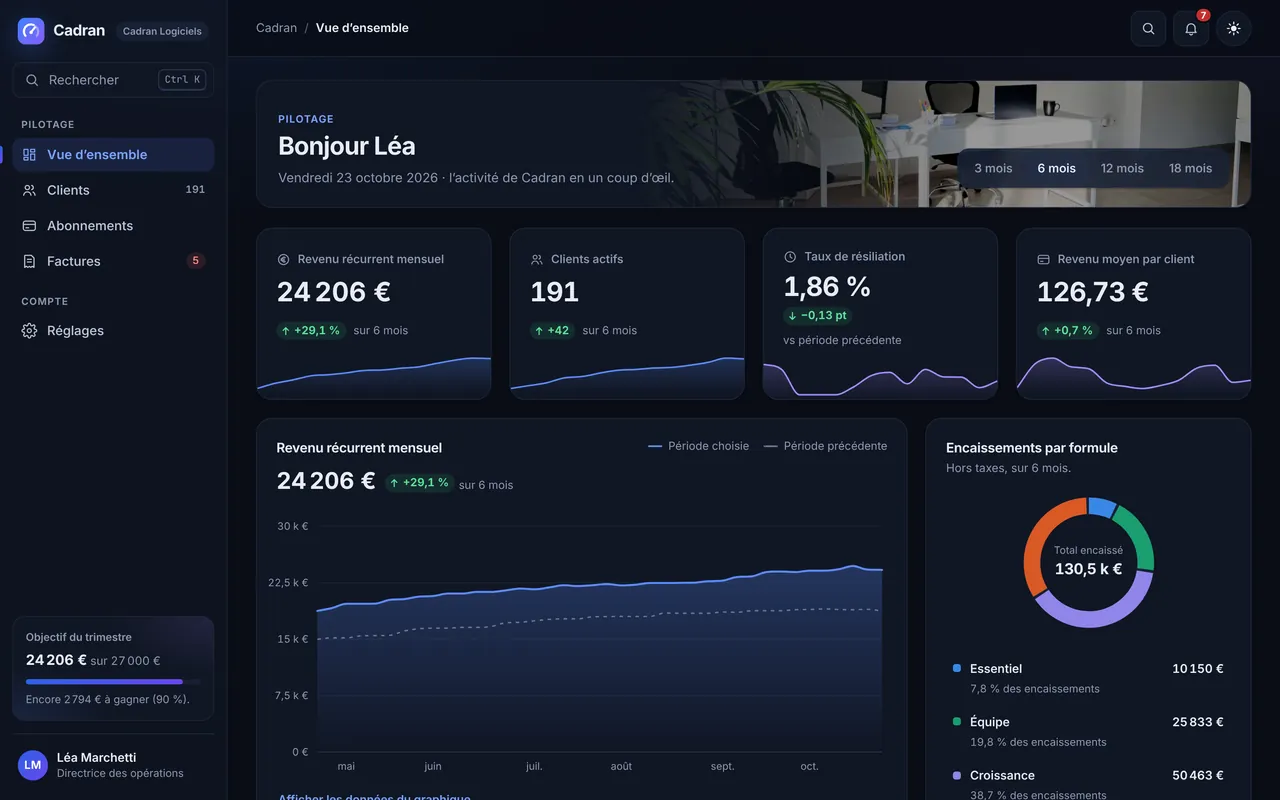
Task: Click the magnifier icon inside Rechercher field
Action: pyautogui.click(x=32, y=80)
